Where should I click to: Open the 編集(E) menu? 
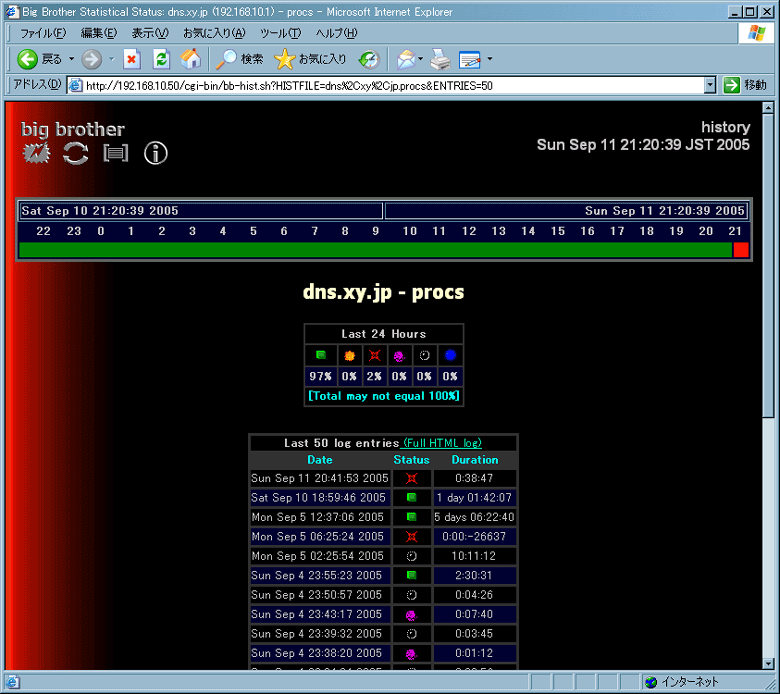tap(98, 33)
